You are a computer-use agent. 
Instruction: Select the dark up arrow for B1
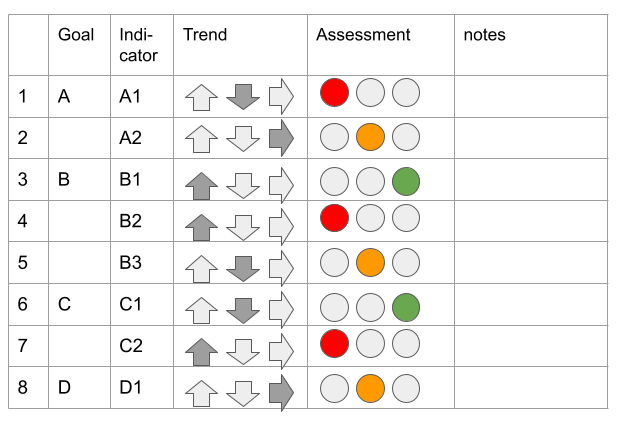click(202, 184)
